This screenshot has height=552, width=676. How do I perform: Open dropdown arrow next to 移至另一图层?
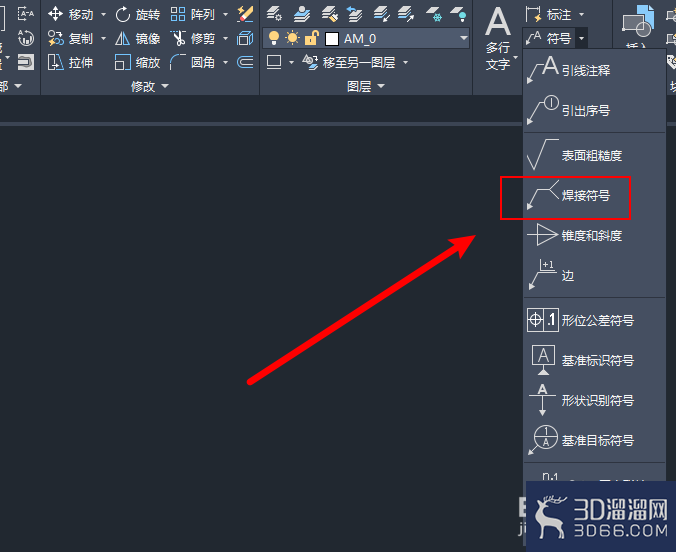coord(406,63)
